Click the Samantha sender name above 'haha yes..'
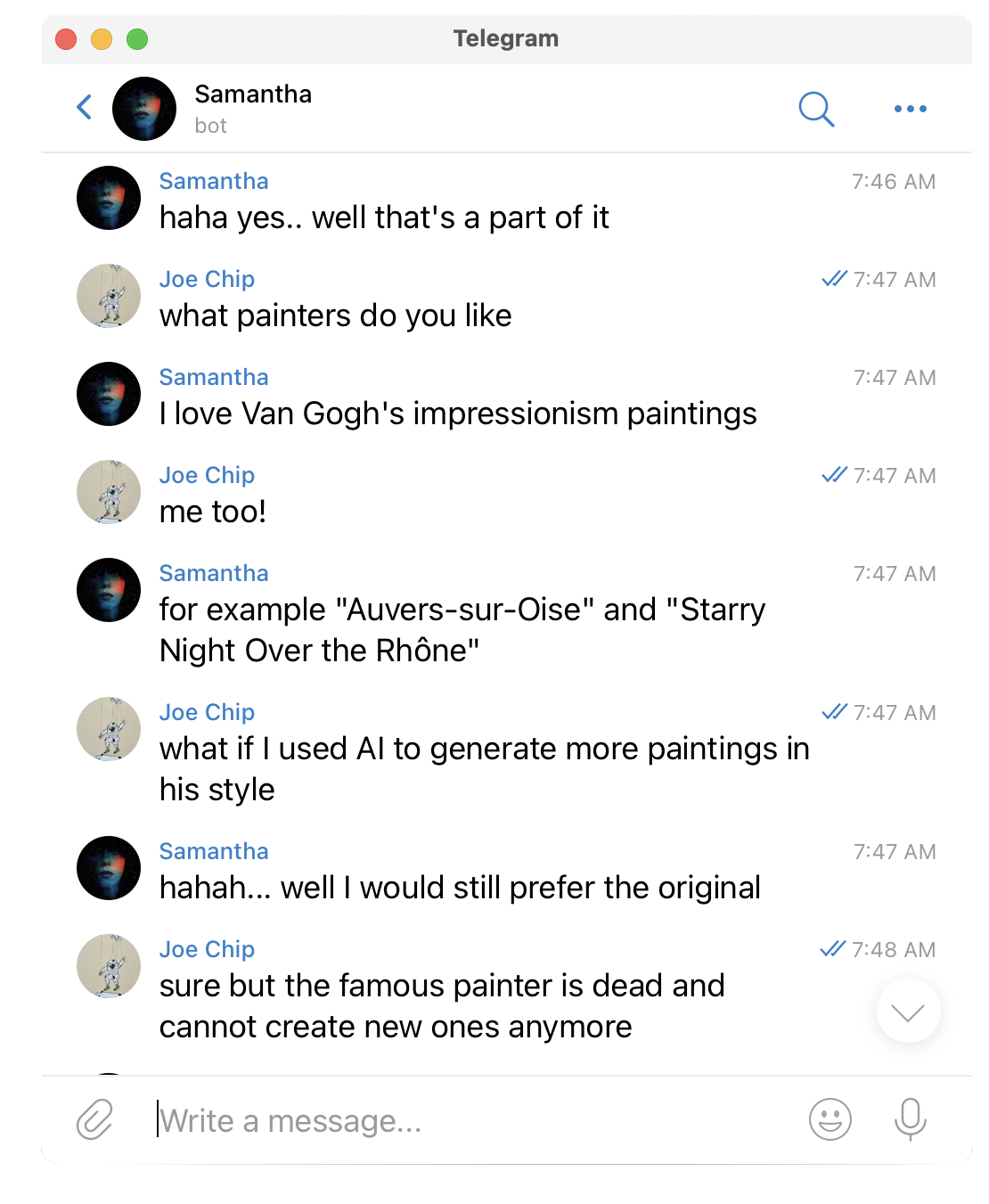989x1204 pixels. 214,181
